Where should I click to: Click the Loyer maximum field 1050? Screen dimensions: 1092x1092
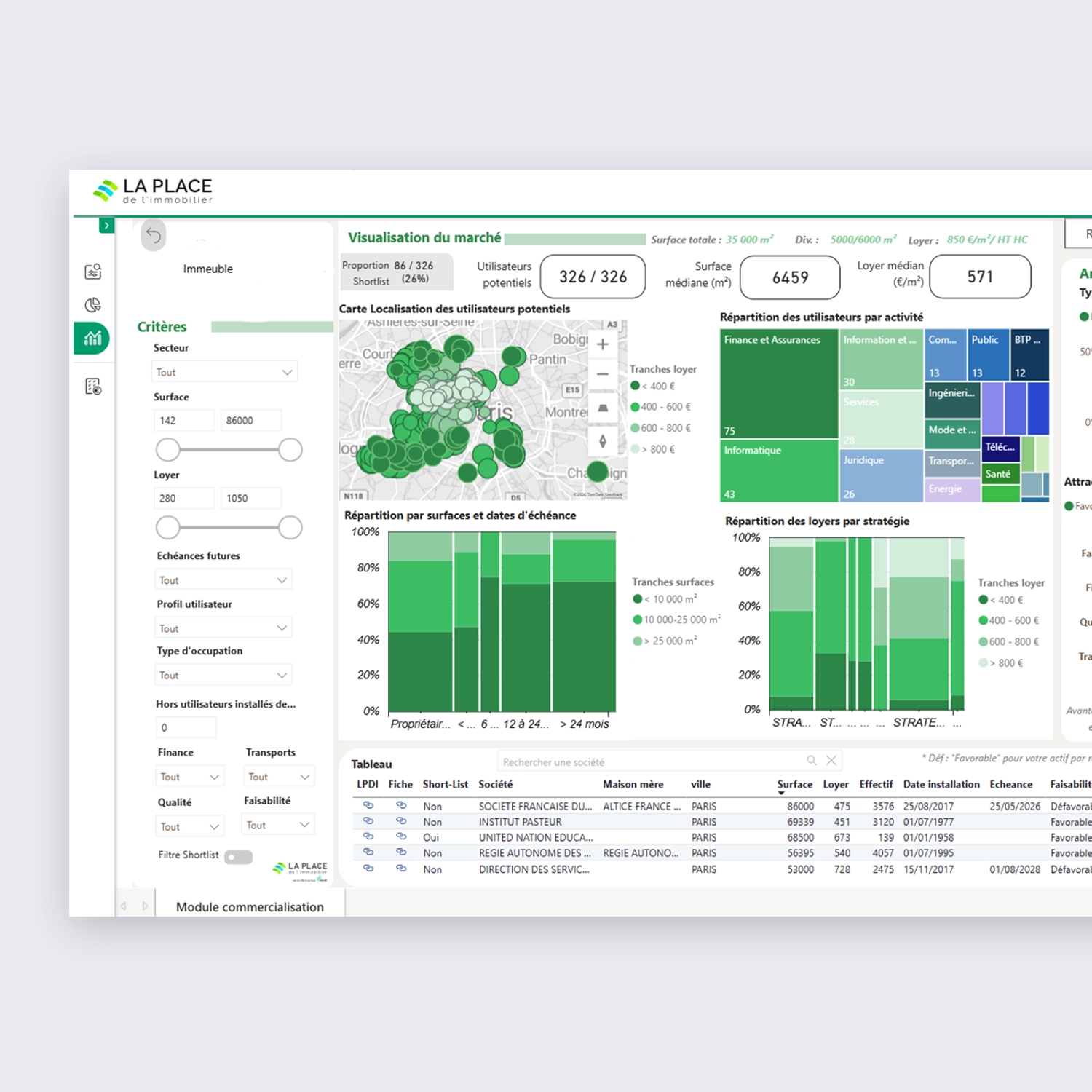click(x=250, y=498)
